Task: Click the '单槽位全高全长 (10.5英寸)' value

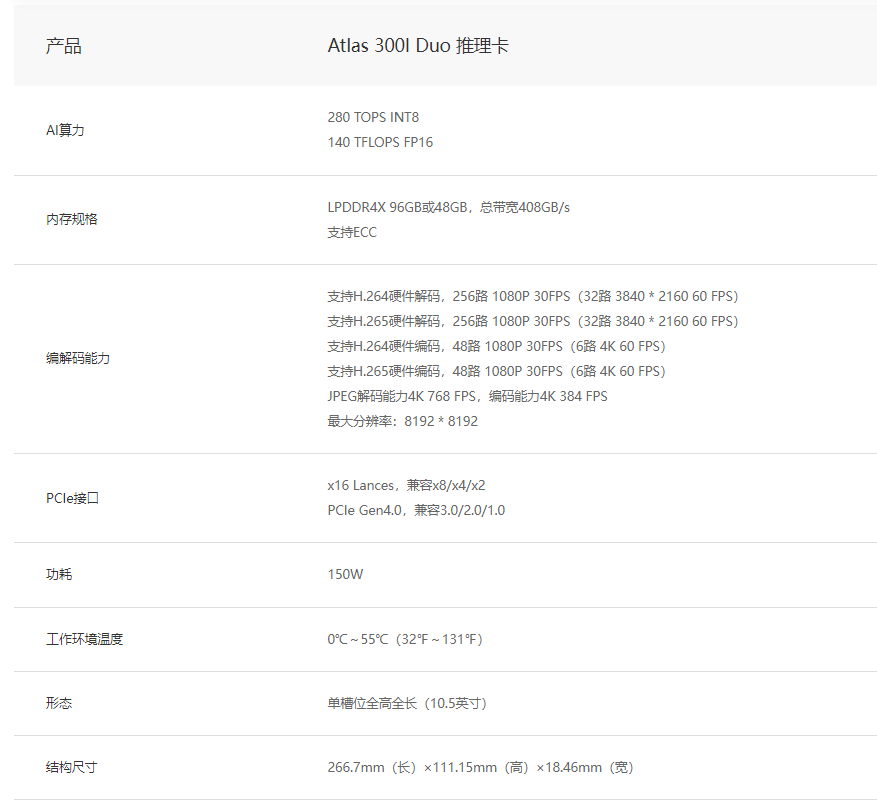Action: click(407, 703)
